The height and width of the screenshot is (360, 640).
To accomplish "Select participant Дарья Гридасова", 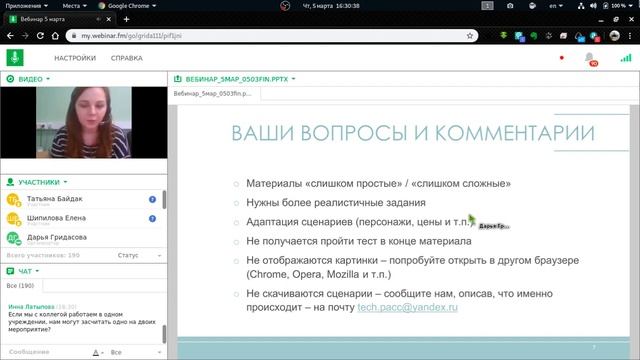I will pyautogui.click(x=57, y=237).
